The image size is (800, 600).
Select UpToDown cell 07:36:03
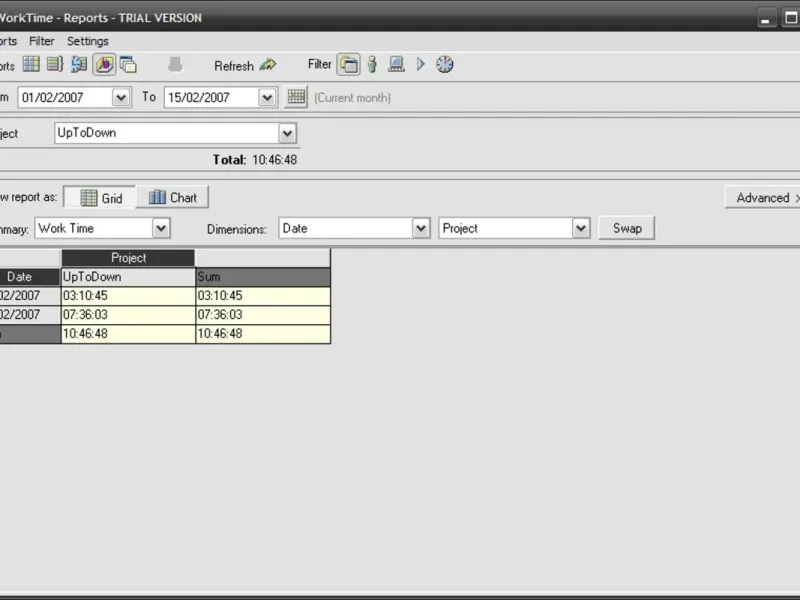[x=128, y=314]
